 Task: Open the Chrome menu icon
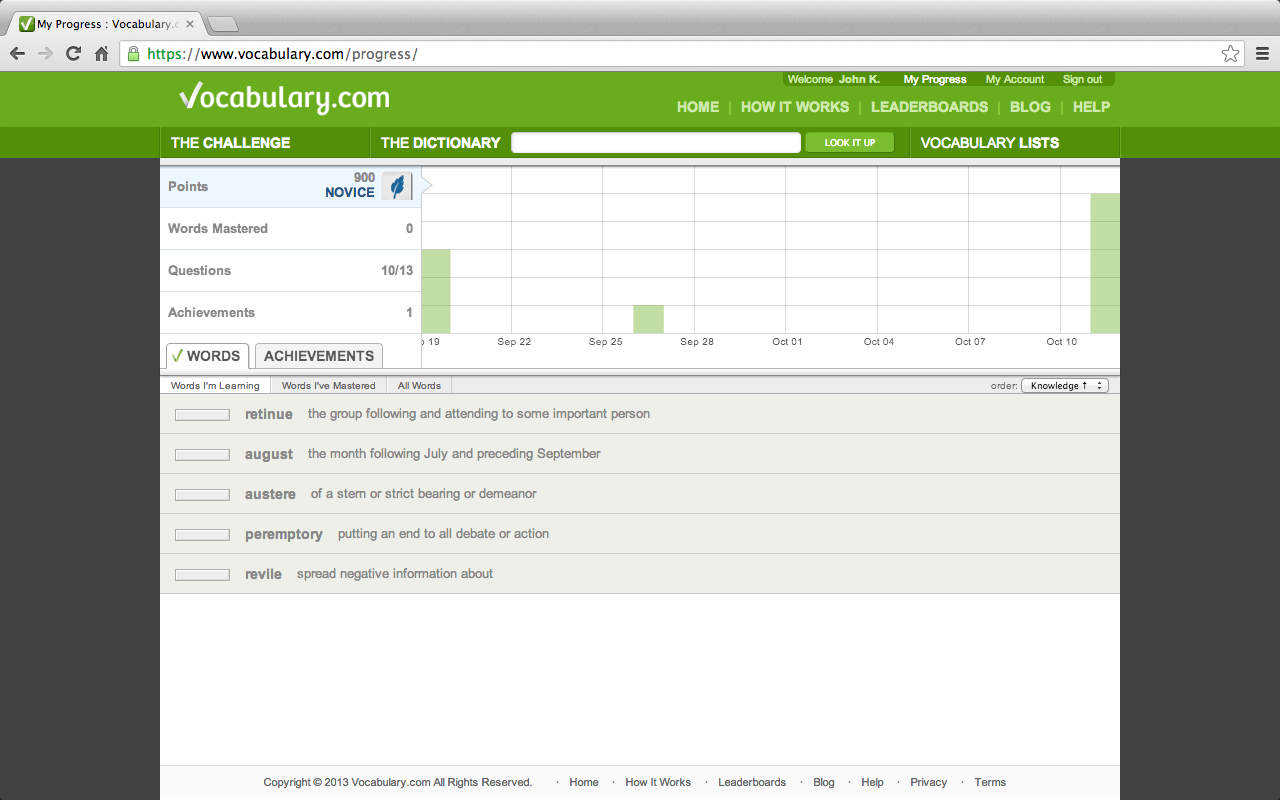(1262, 54)
